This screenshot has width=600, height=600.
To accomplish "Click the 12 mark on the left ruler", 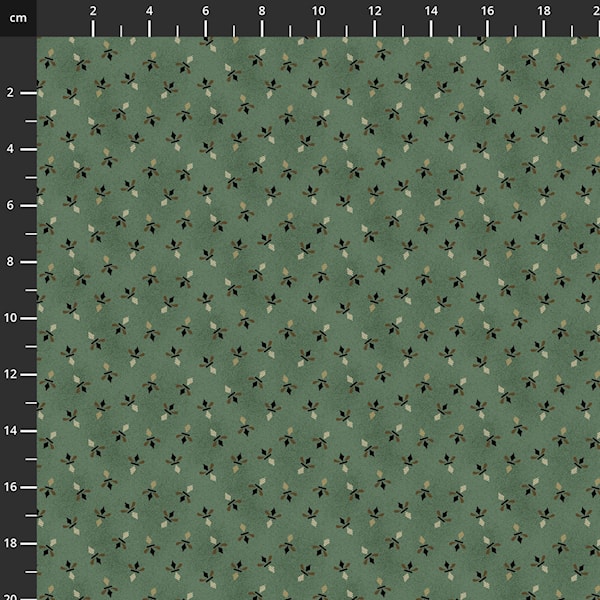I will click(12, 374).
